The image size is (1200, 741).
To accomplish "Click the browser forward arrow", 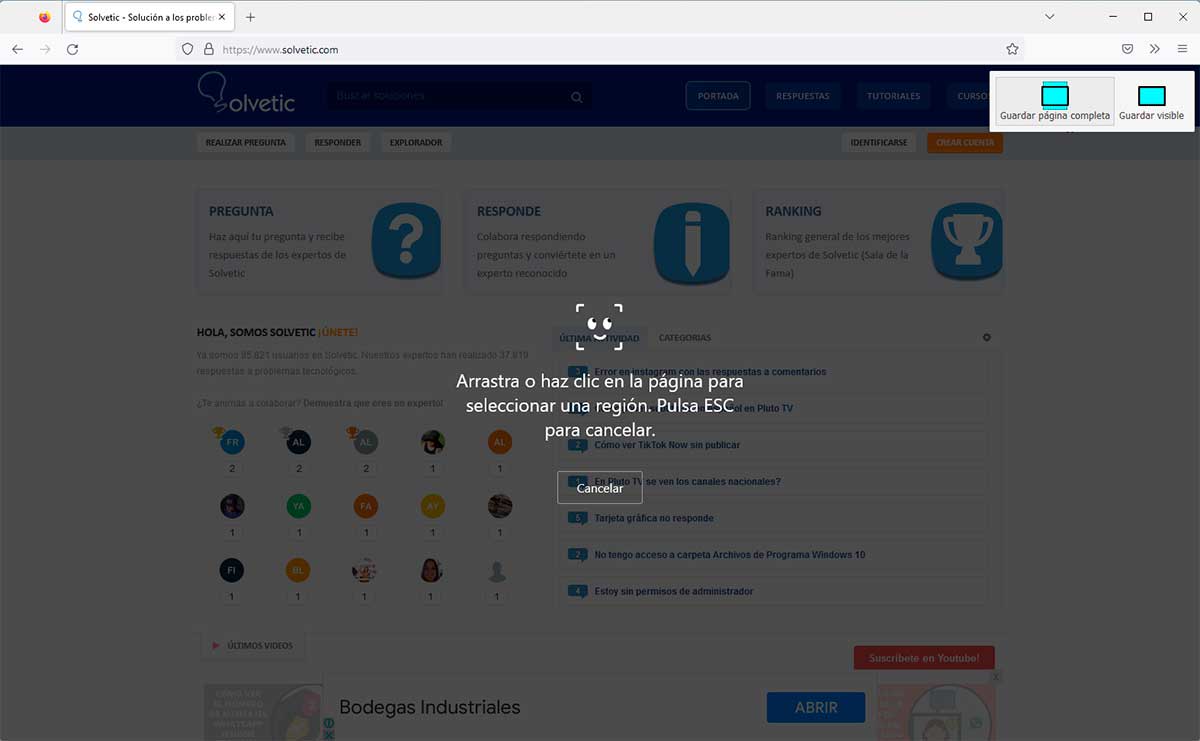I will coord(45,49).
